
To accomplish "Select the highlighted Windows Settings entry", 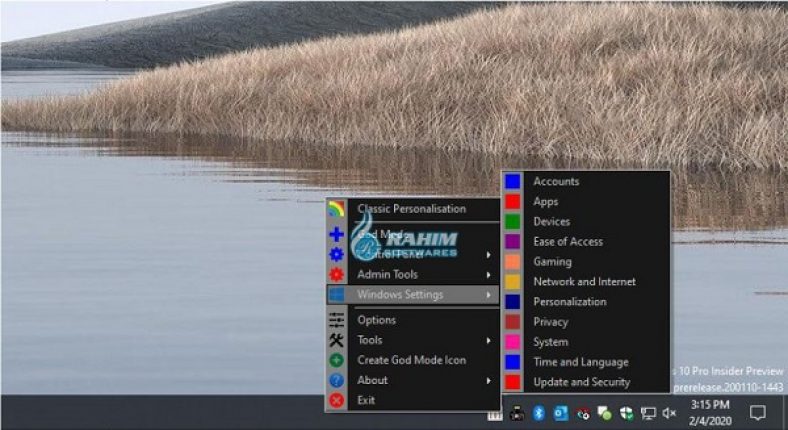I will pyautogui.click(x=412, y=294).
